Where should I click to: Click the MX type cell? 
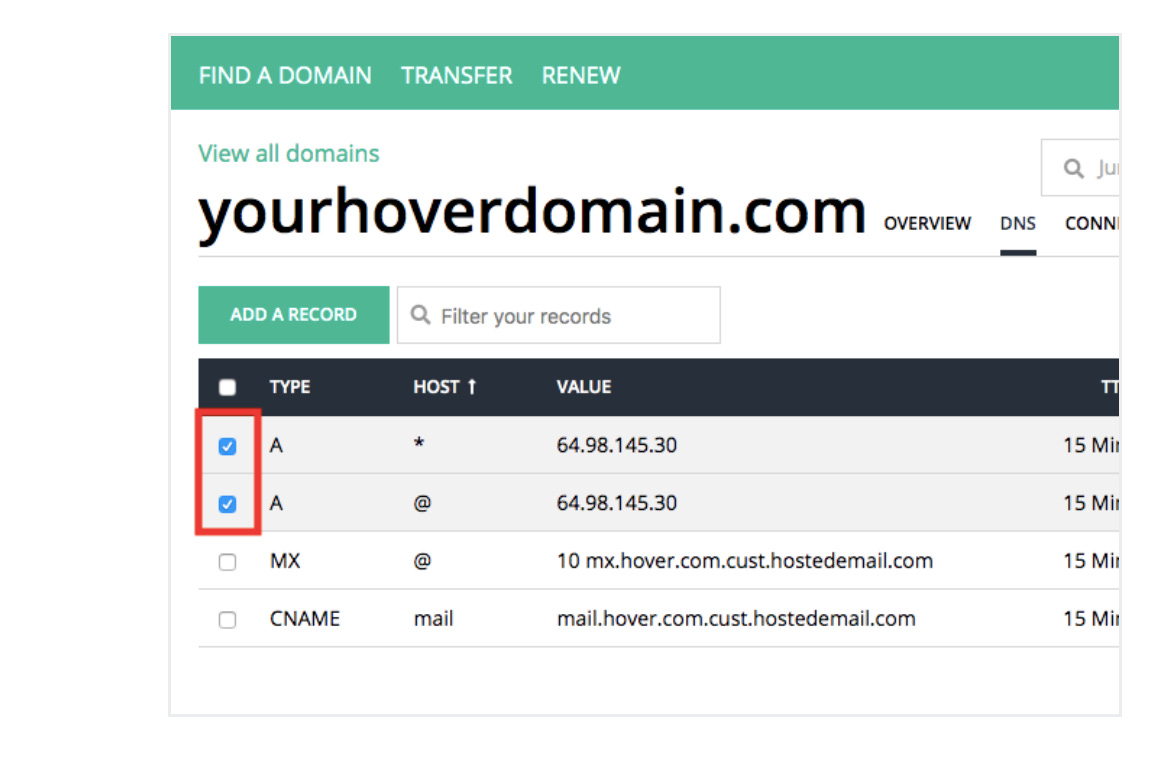point(285,561)
